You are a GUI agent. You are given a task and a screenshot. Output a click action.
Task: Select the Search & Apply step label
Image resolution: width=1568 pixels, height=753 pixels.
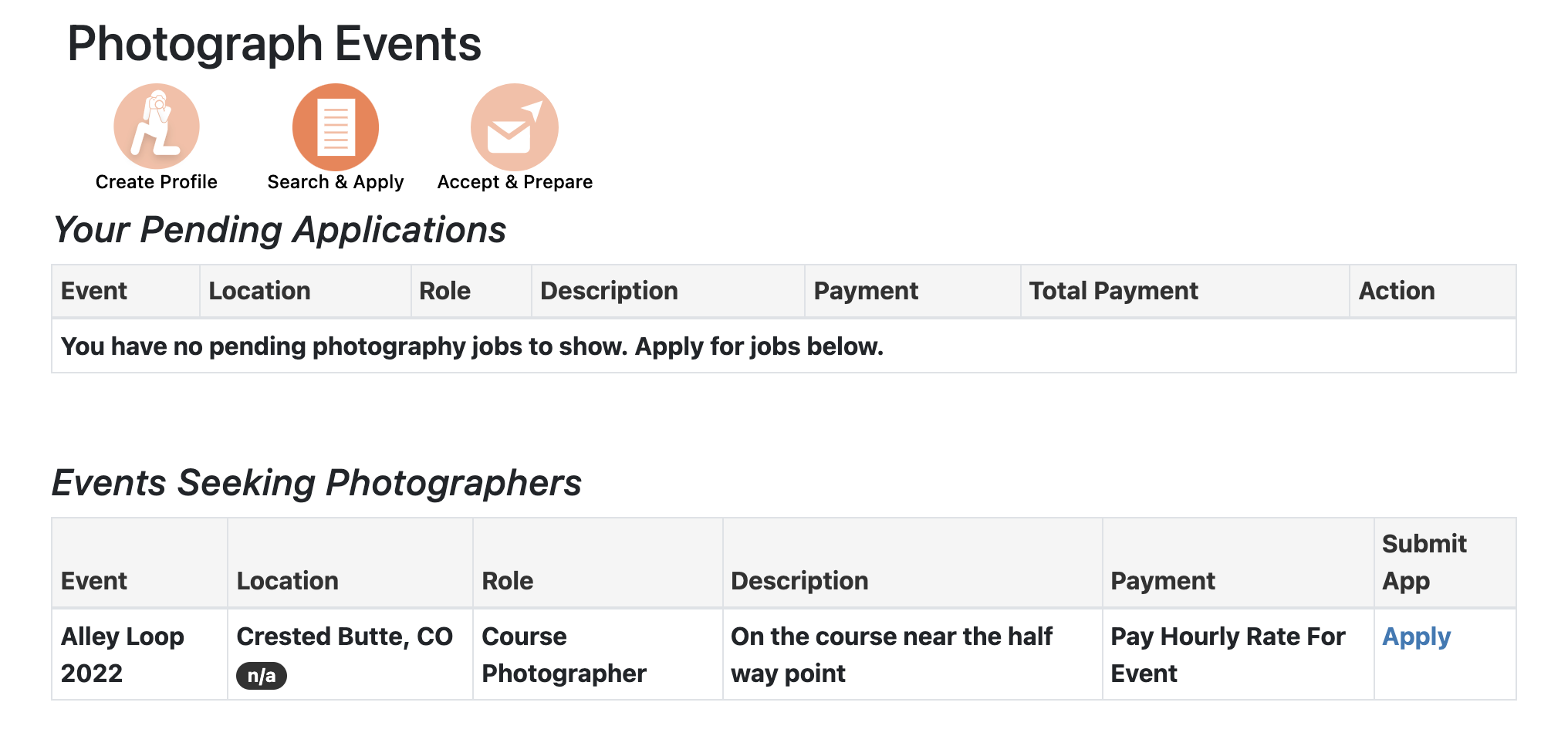tap(336, 182)
